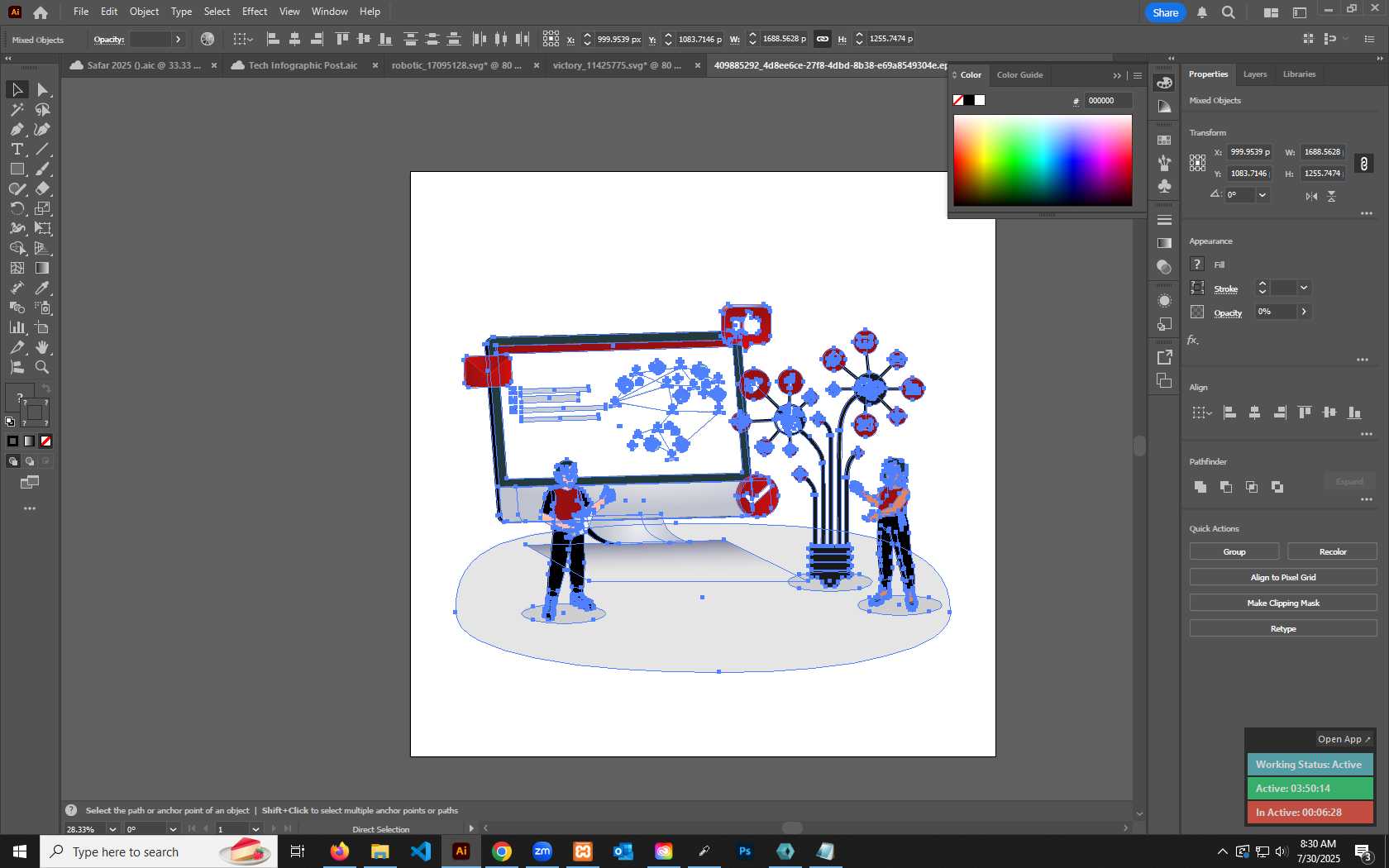Choose the Gradient tool in toolbar
Screen dimensions: 1389x868
point(43,268)
